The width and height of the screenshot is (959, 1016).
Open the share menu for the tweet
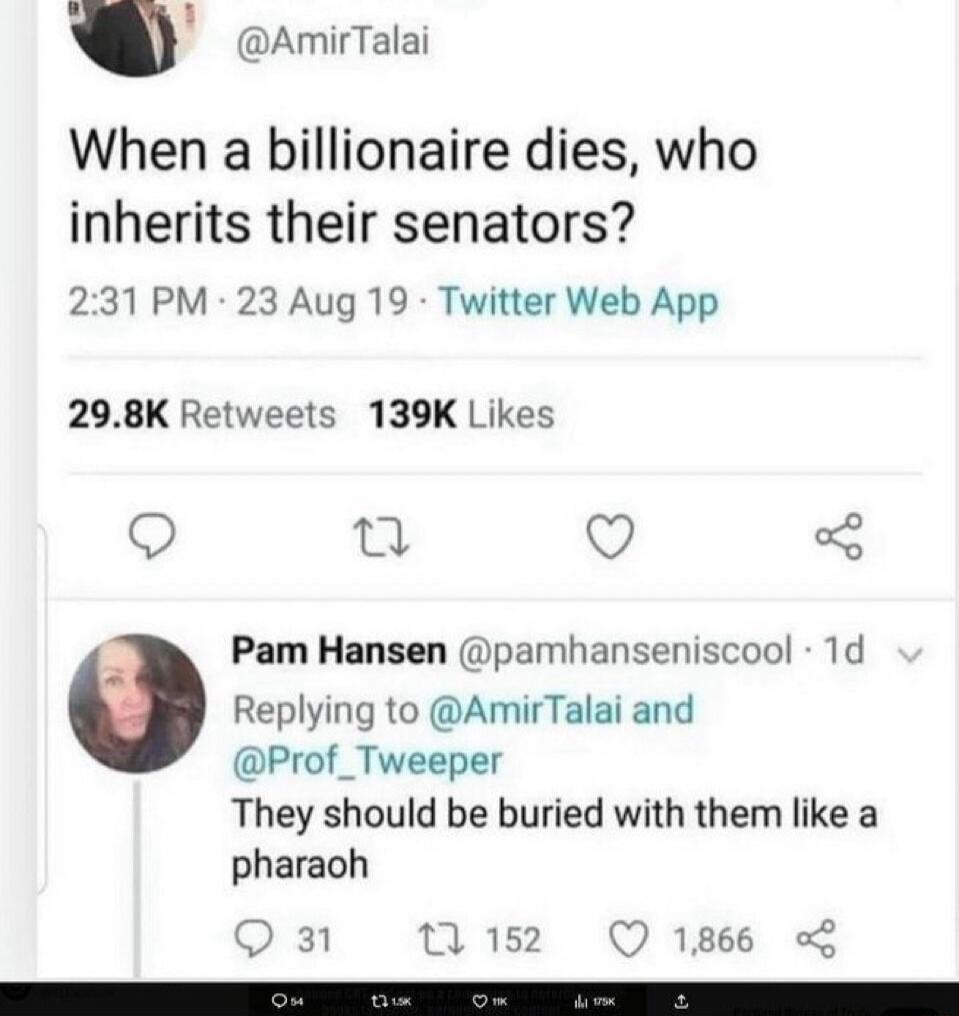[x=840, y=538]
